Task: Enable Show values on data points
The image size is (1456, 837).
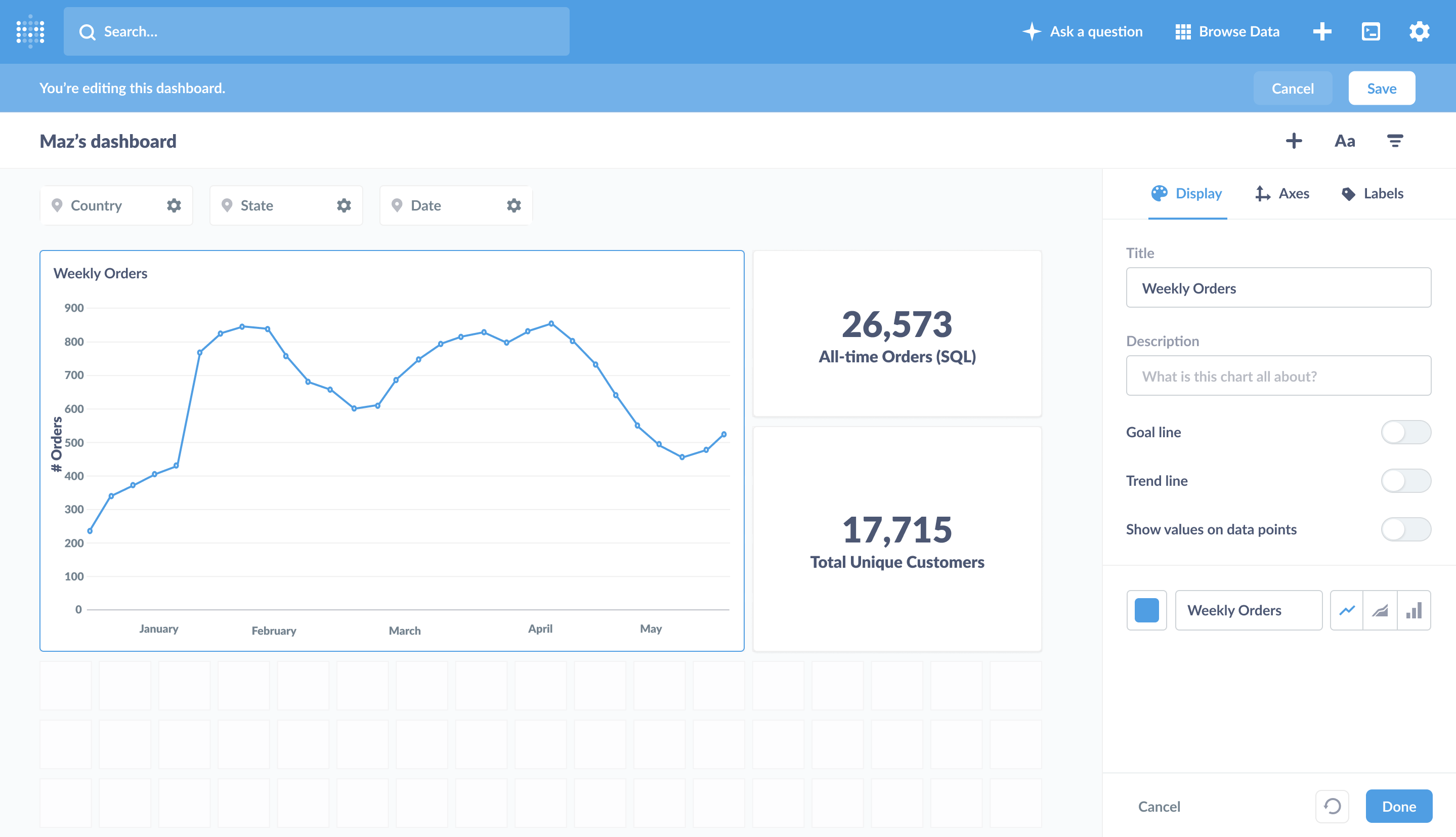Action: 1406,529
